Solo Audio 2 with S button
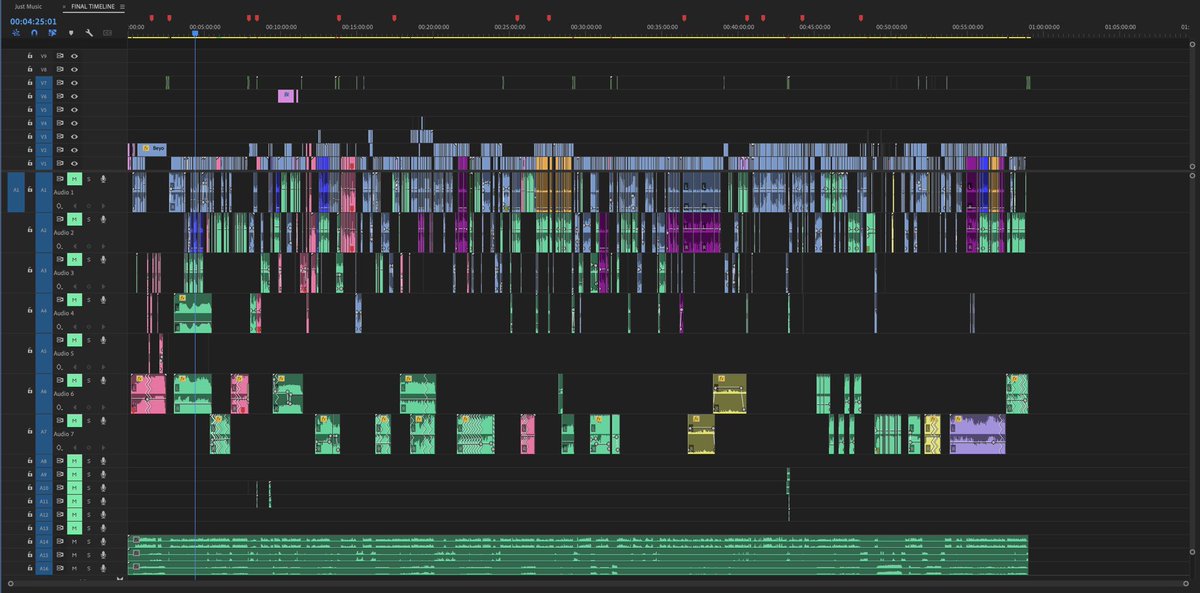The image size is (1200, 593). pos(88,218)
